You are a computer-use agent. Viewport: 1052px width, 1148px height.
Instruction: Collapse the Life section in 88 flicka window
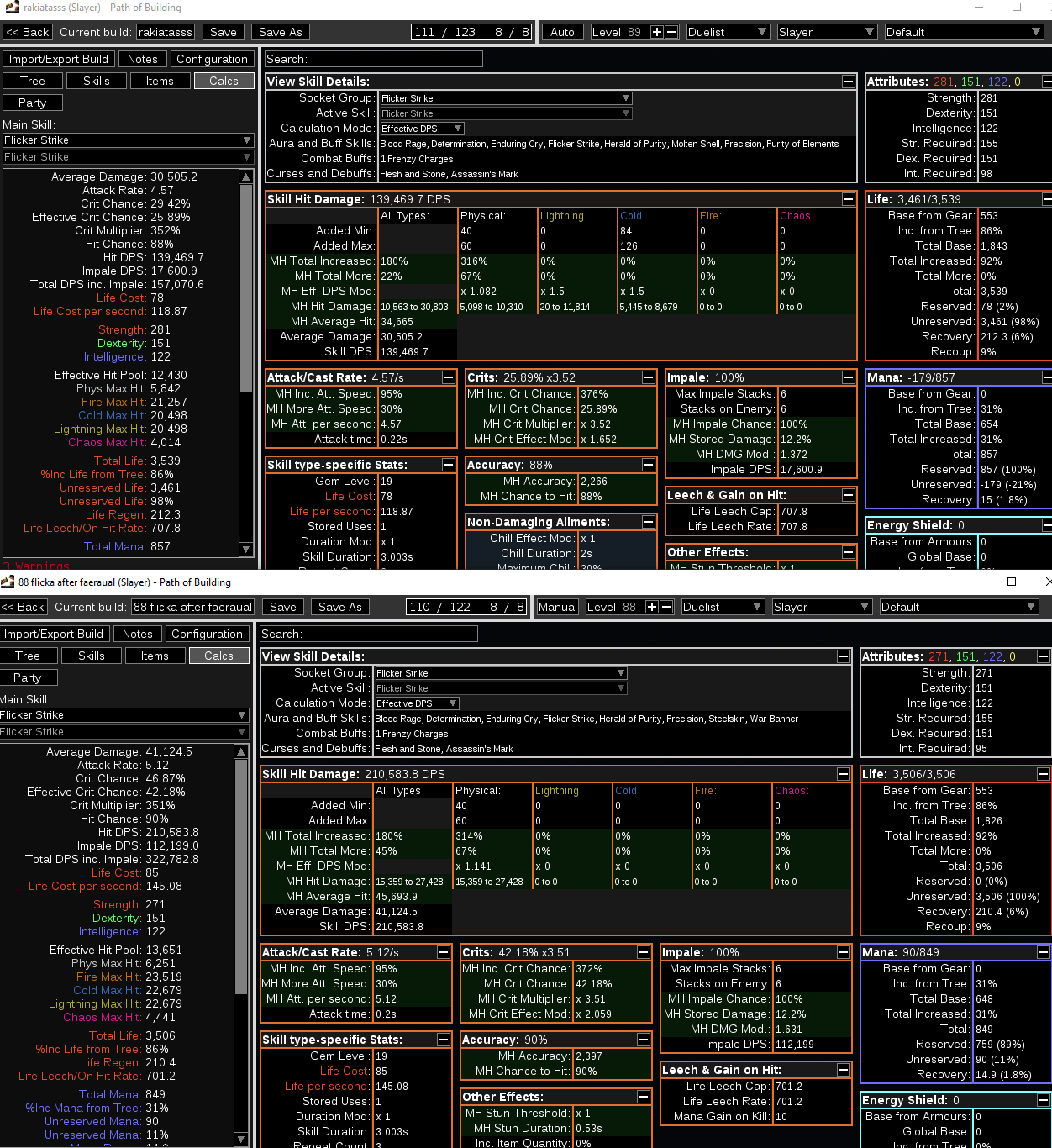[1043, 774]
